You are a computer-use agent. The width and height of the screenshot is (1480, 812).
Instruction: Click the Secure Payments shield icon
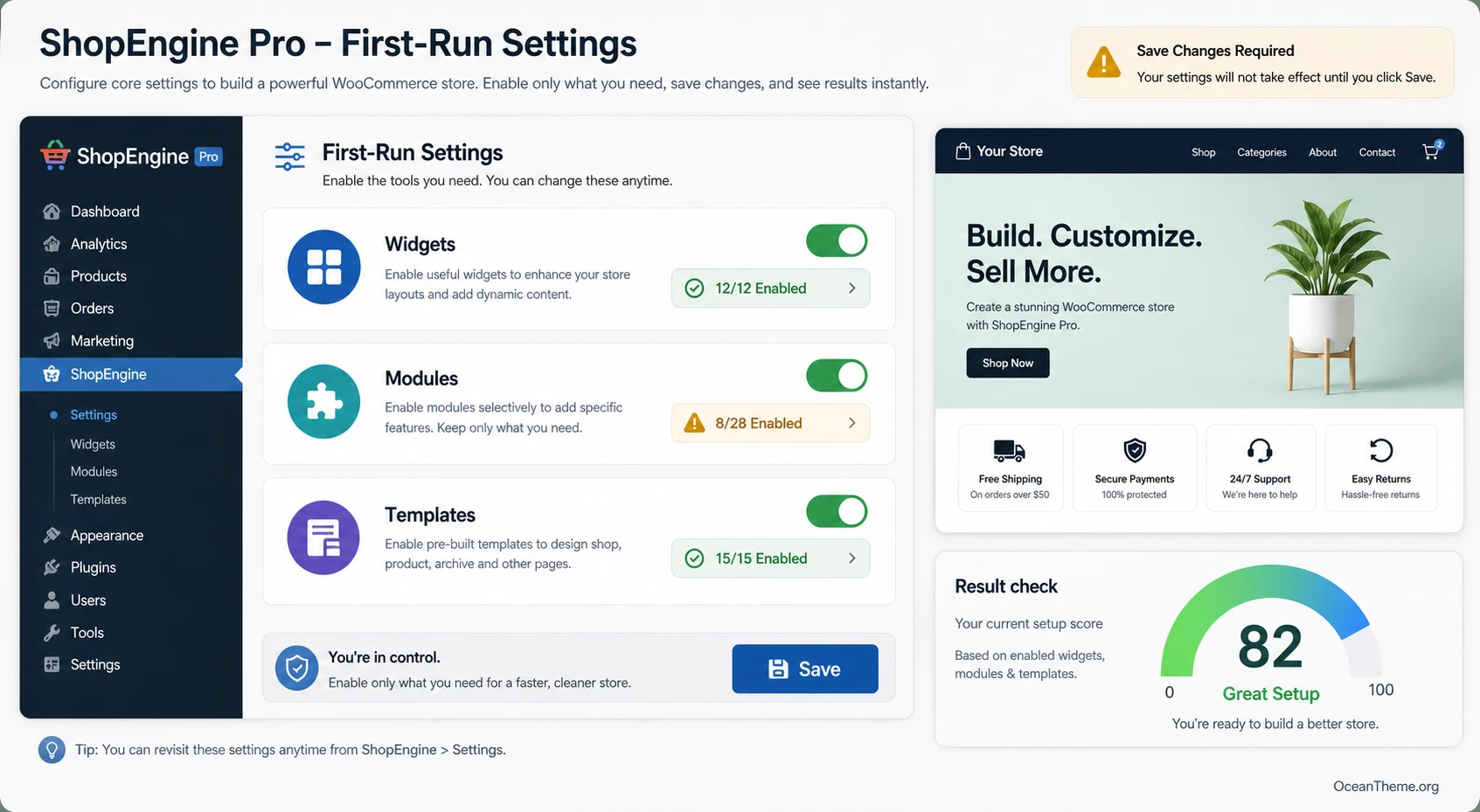coord(1135,451)
